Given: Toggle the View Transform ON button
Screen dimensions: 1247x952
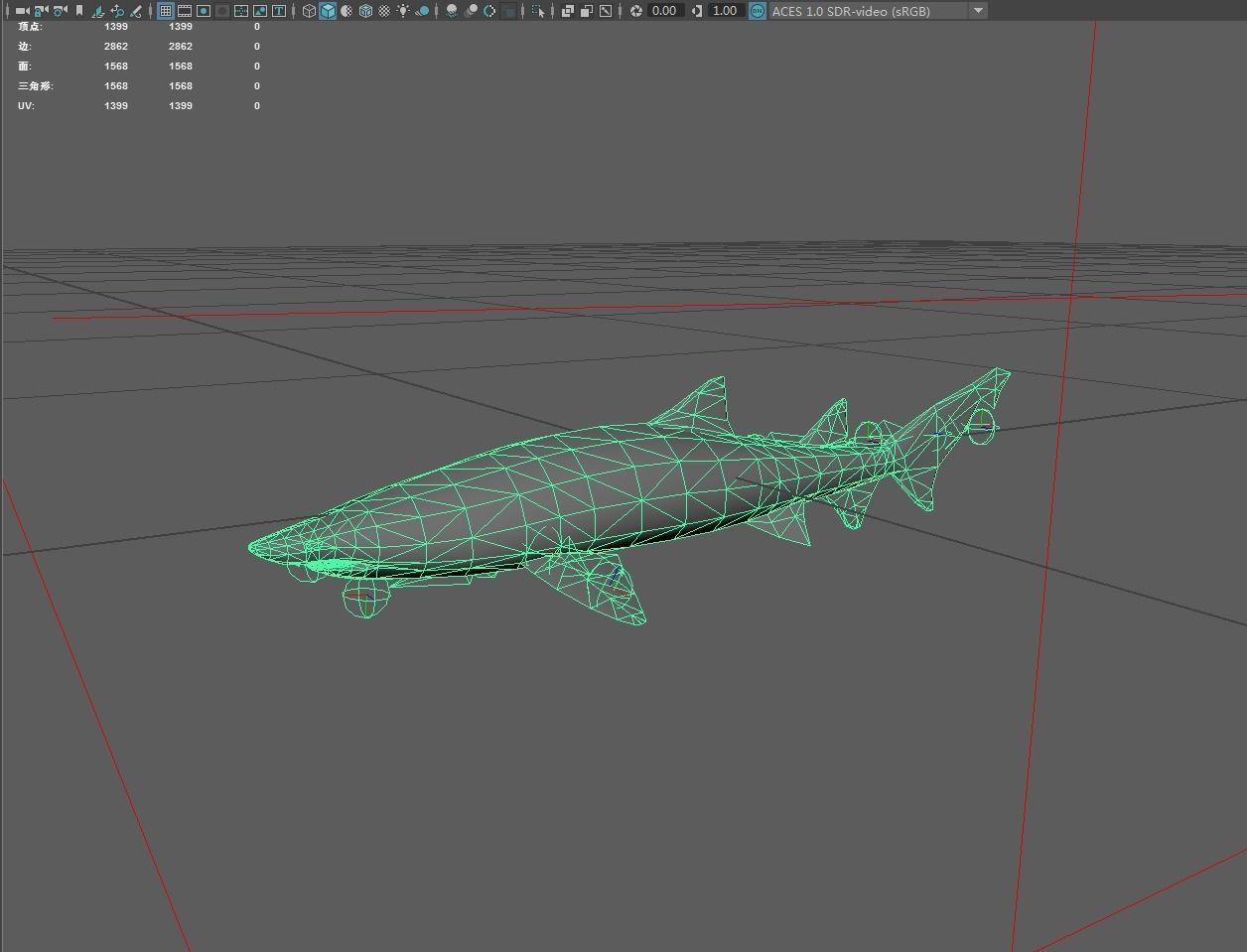Looking at the screenshot, I should pyautogui.click(x=758, y=11).
